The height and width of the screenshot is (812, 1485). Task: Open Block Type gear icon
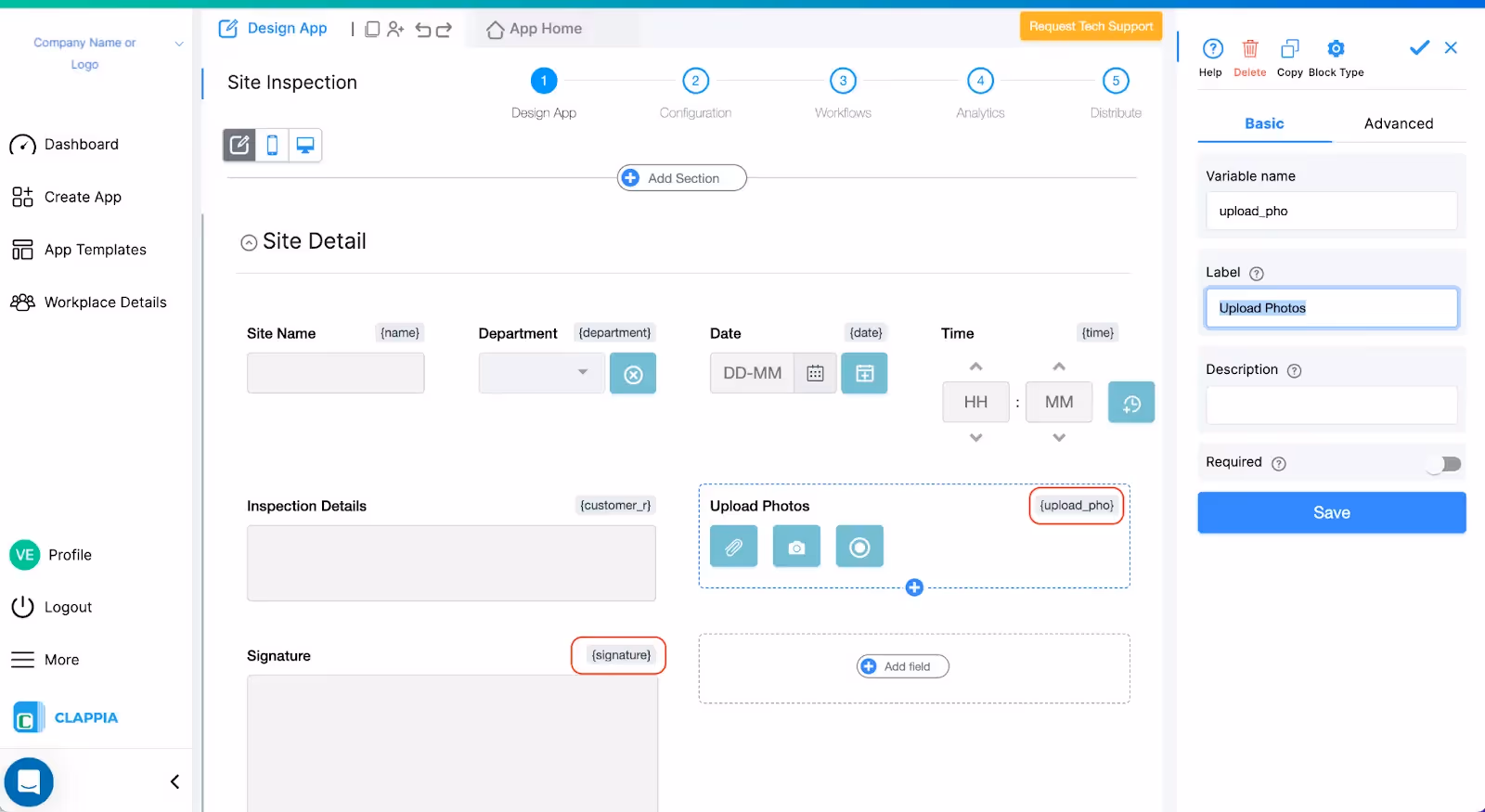point(1336,48)
